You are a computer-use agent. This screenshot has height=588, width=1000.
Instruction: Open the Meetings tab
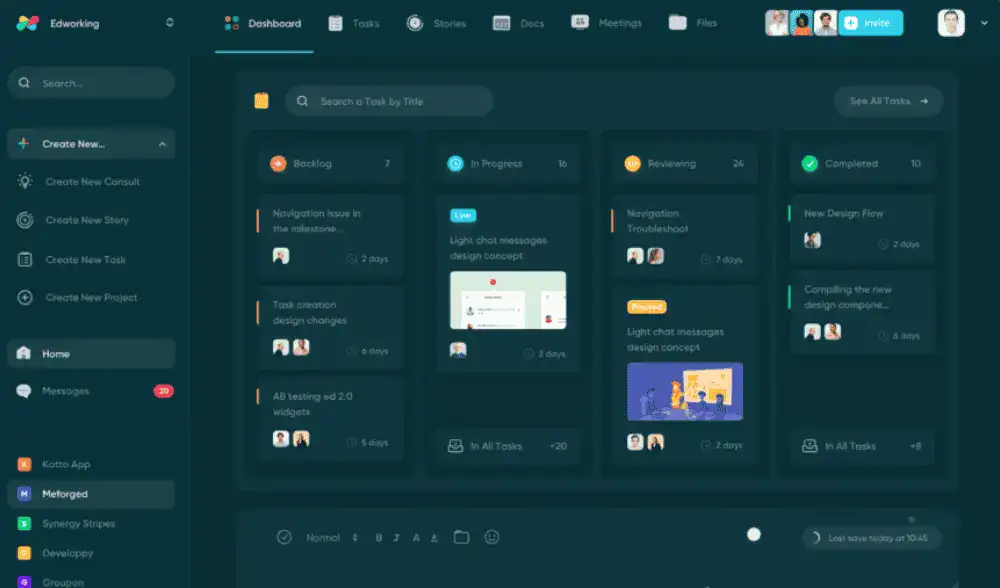coord(606,23)
